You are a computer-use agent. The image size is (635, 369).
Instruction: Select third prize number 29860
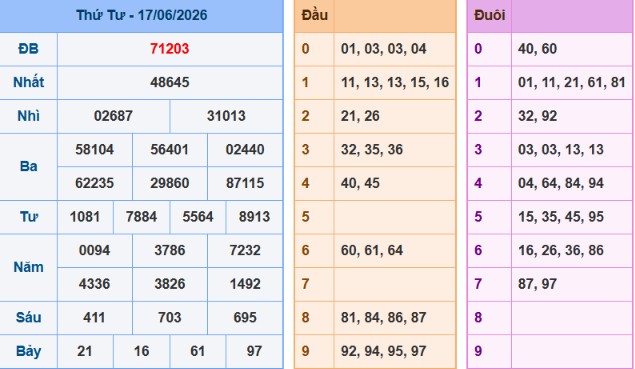(170, 183)
